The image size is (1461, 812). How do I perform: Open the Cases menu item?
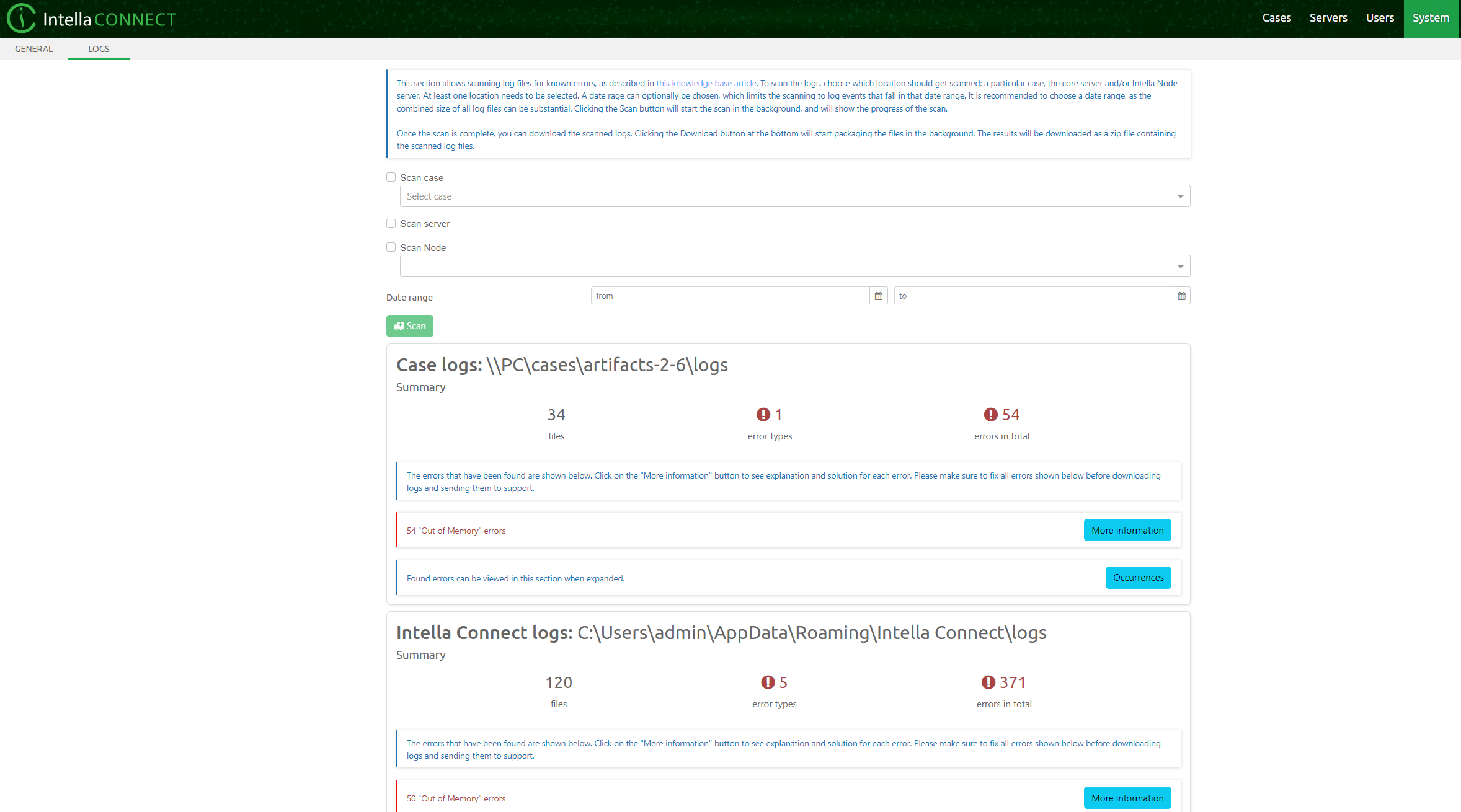click(x=1276, y=18)
